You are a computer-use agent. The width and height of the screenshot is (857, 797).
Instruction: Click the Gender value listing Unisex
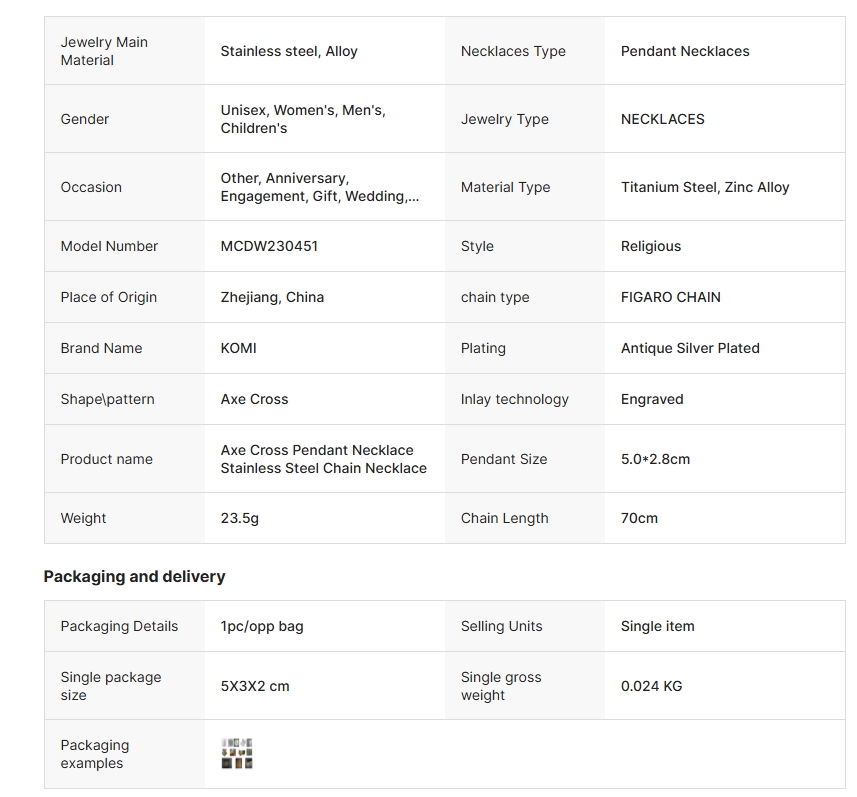pos(303,119)
